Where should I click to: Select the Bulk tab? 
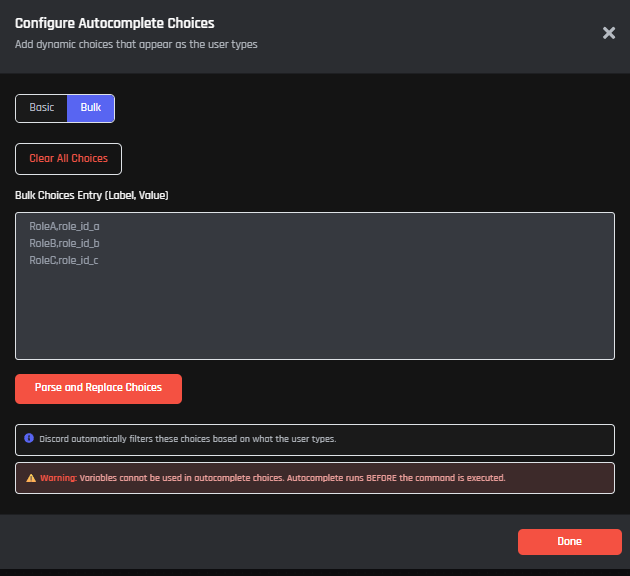click(91, 108)
